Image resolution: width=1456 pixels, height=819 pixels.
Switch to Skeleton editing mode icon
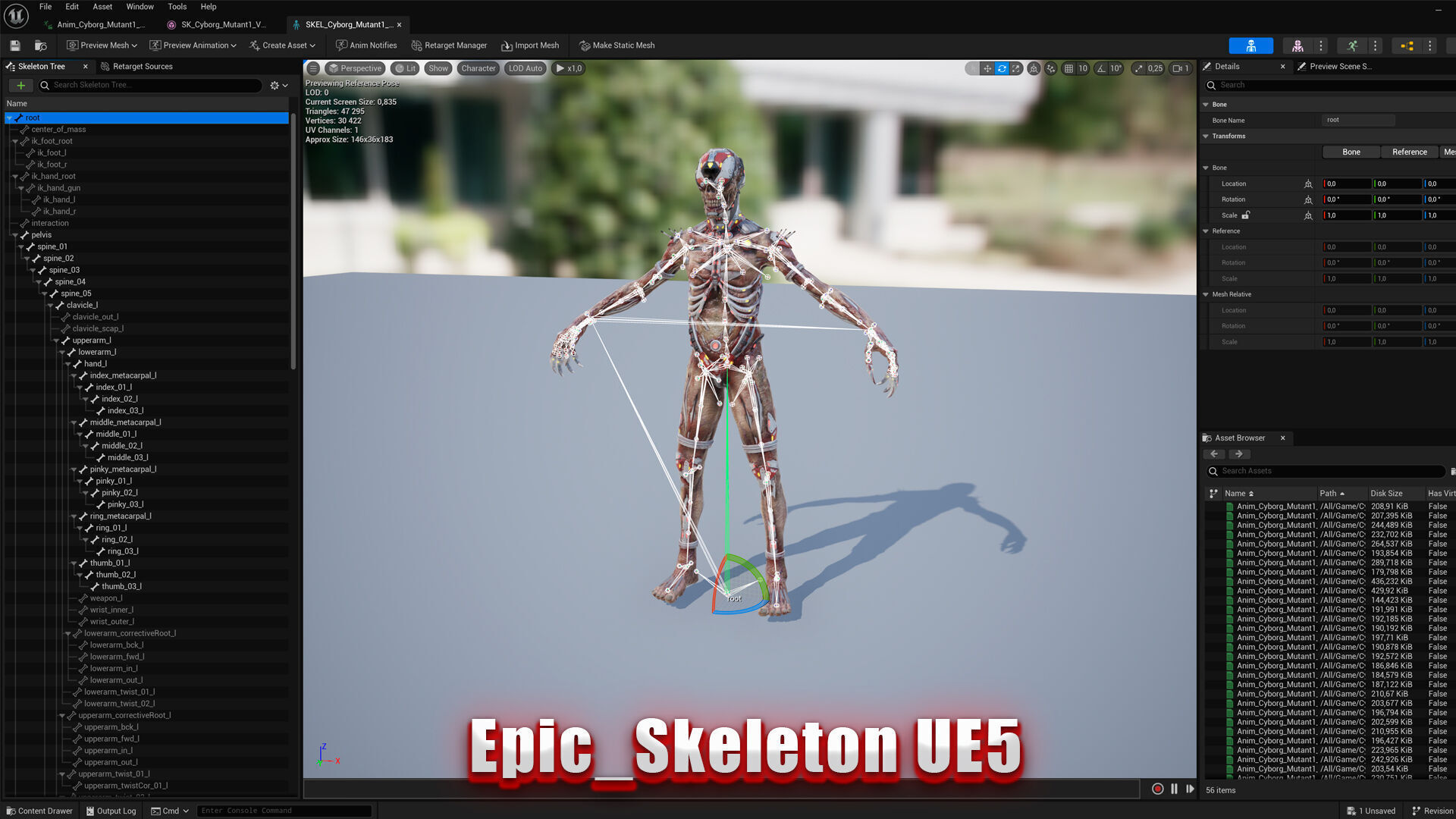1250,45
